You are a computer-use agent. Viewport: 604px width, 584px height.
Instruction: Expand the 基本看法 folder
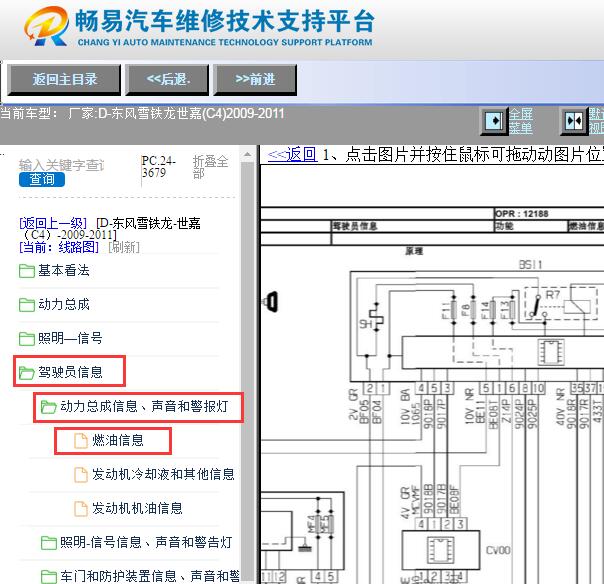pos(64,270)
